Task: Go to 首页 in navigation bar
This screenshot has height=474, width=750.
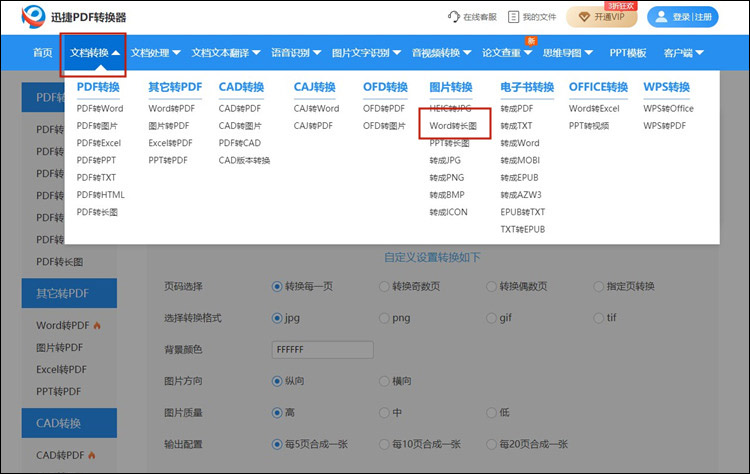Action: point(43,53)
